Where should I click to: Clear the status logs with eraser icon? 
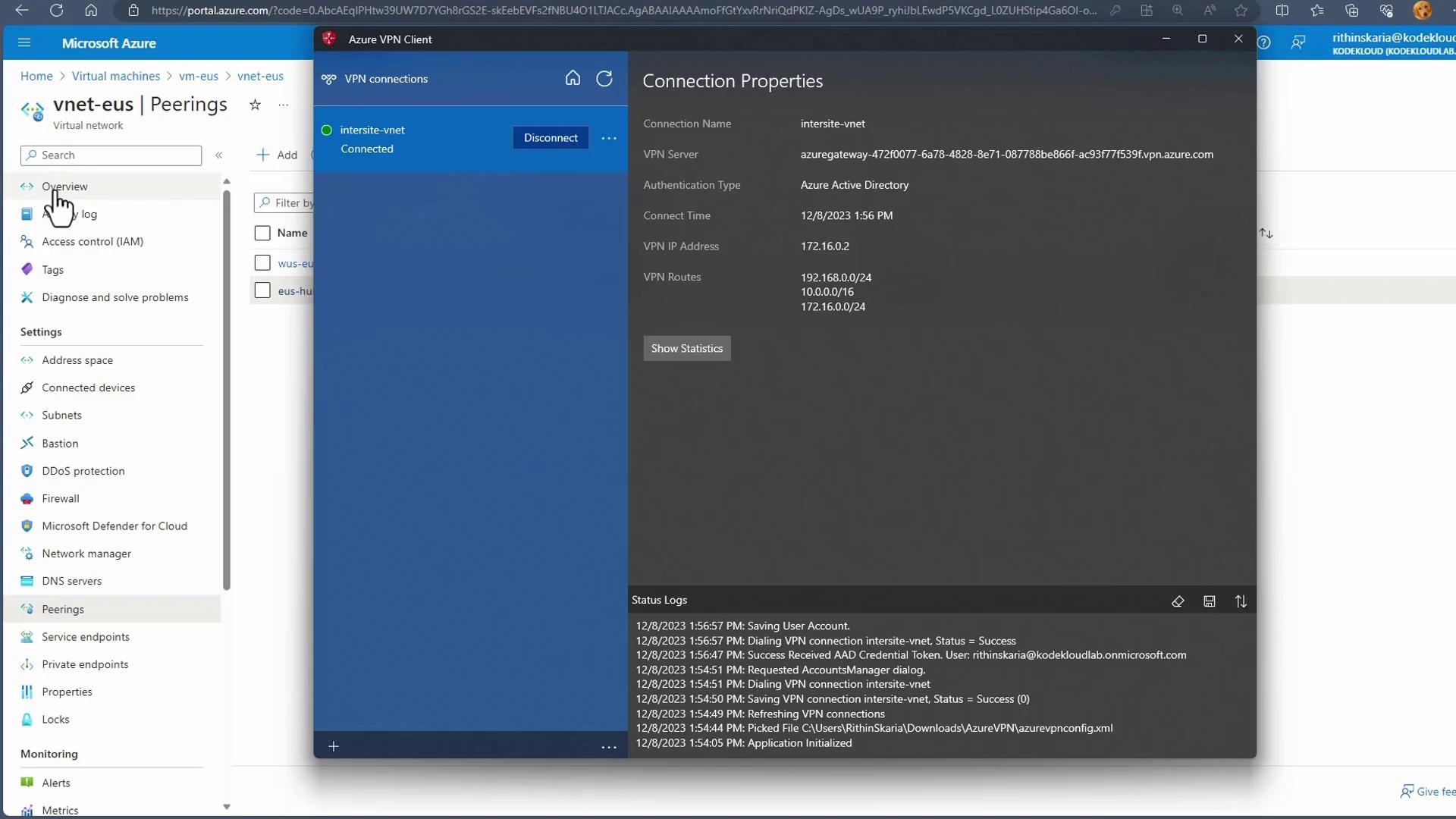tap(1178, 601)
